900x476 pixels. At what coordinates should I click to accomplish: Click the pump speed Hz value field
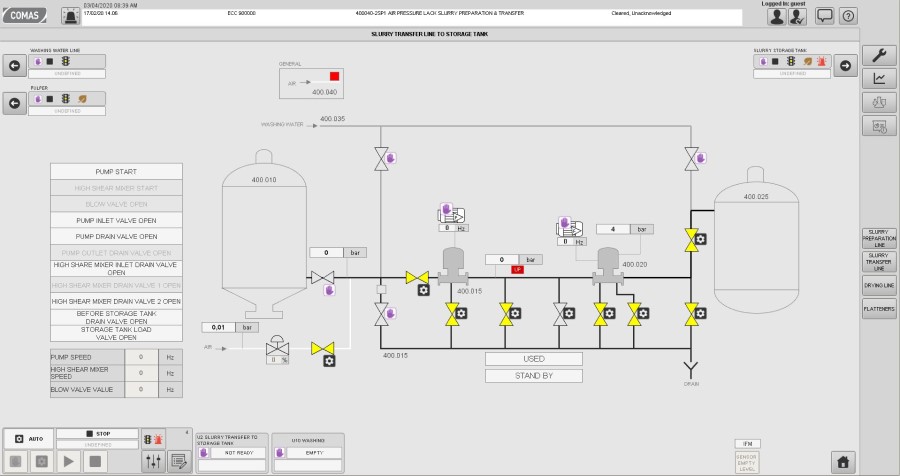point(142,357)
